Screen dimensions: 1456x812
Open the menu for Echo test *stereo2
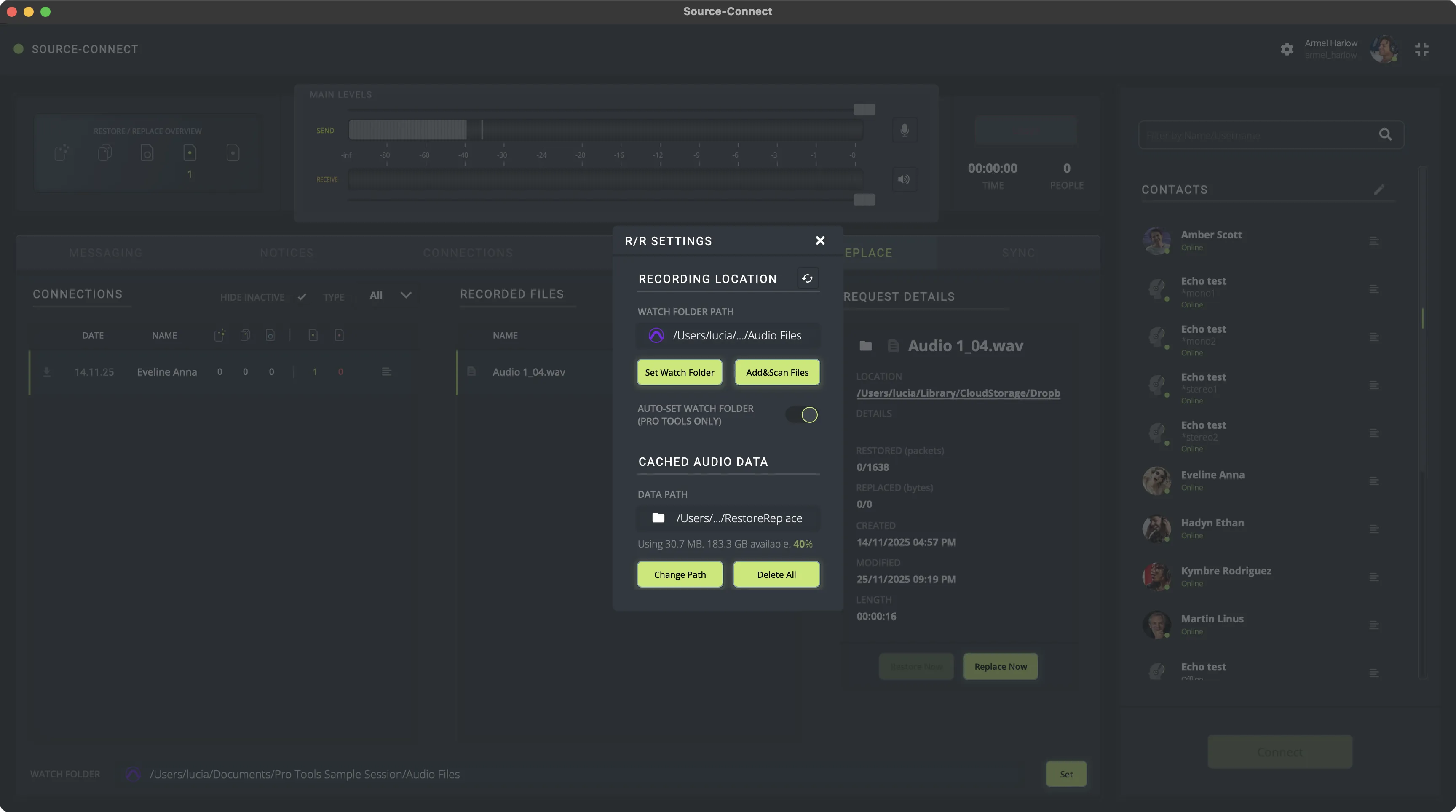tap(1374, 433)
